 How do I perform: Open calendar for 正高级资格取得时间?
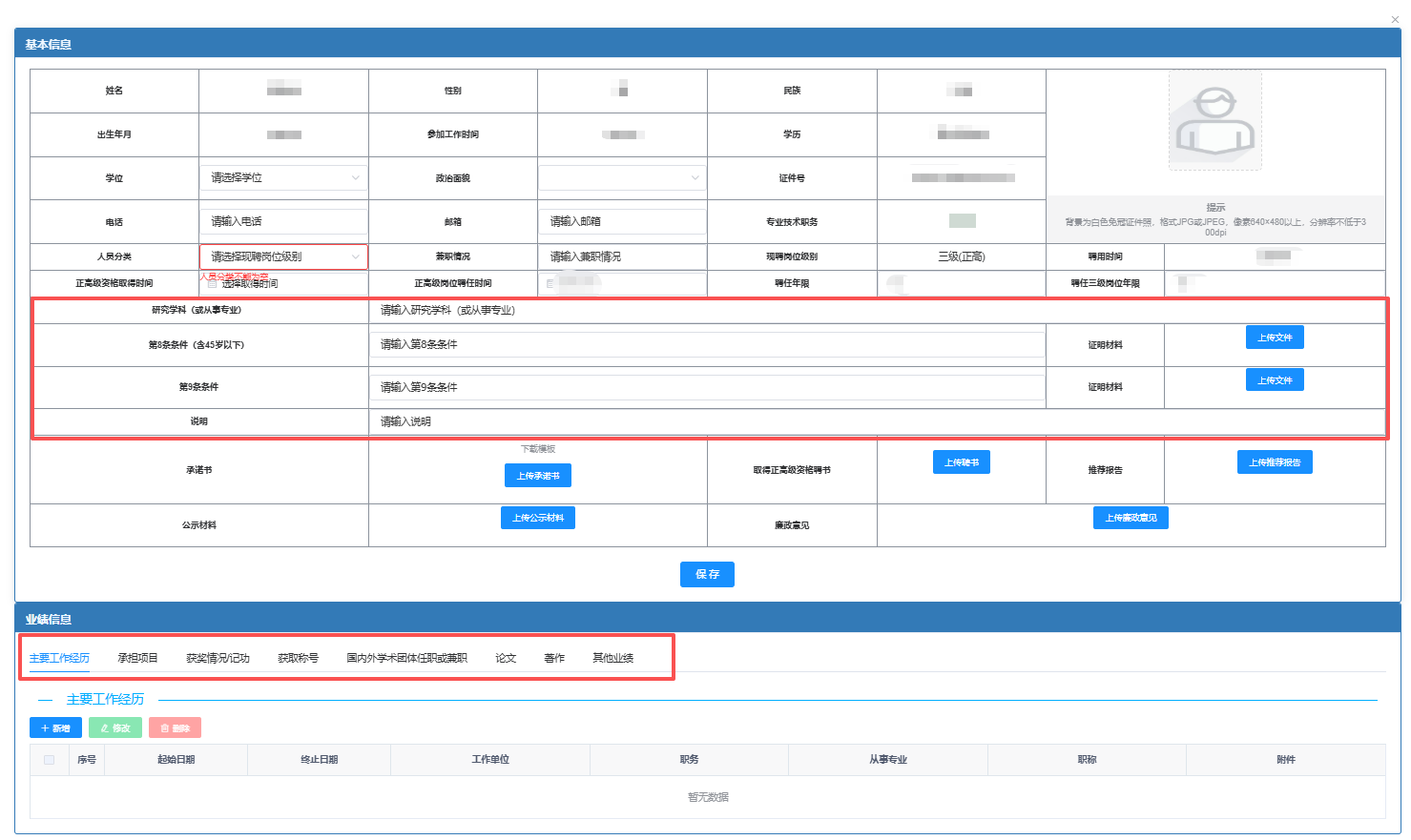[x=282, y=283]
